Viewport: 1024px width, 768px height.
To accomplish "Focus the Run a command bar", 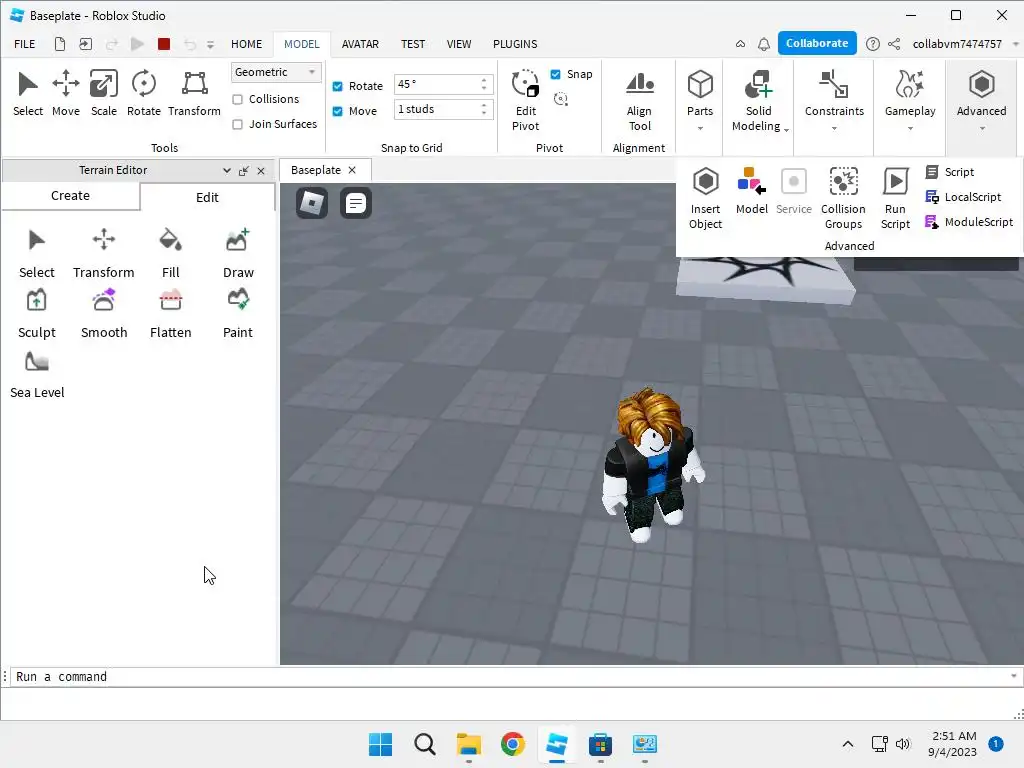I will [x=509, y=677].
